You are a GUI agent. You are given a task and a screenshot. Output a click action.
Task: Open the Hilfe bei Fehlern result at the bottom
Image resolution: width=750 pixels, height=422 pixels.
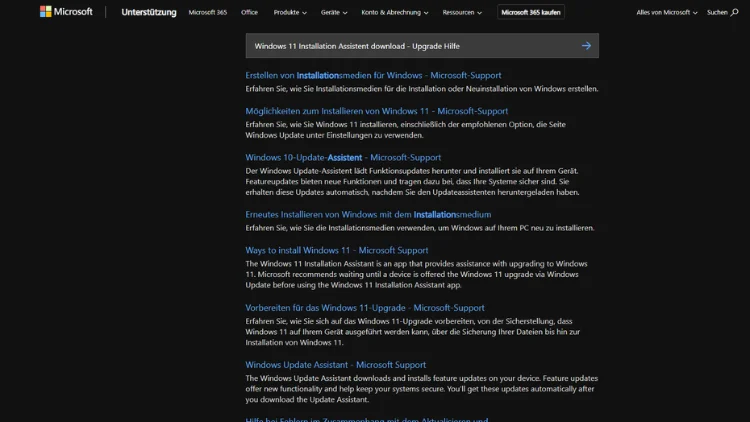367,419
